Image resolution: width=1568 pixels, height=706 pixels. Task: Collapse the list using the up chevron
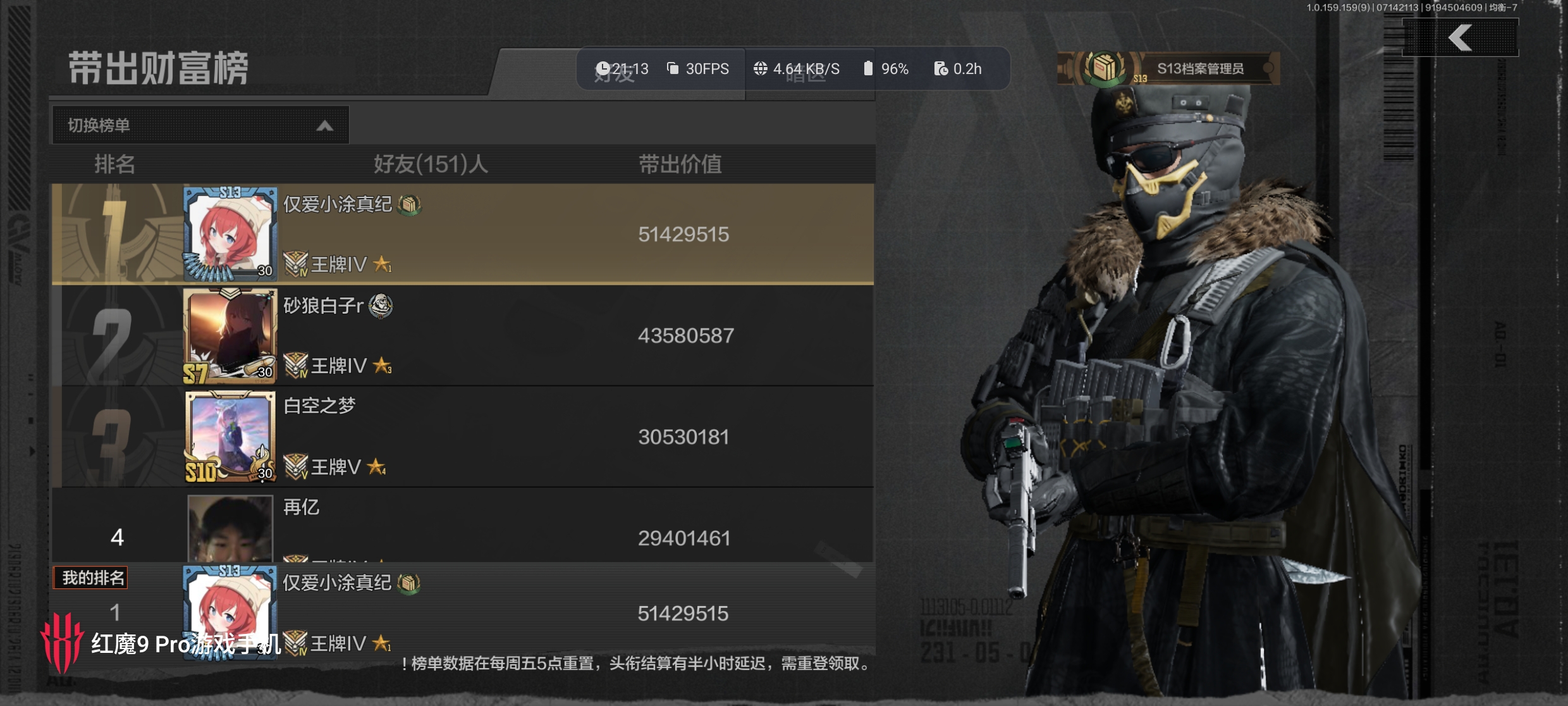(x=325, y=126)
